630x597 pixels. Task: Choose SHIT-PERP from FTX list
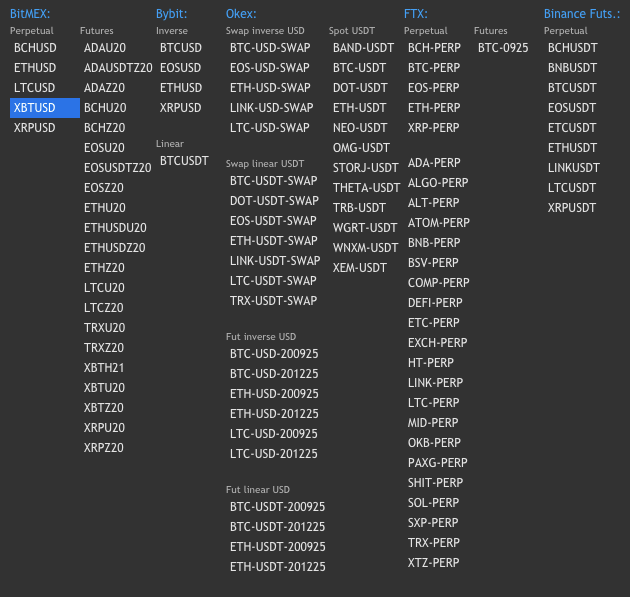tap(436, 483)
